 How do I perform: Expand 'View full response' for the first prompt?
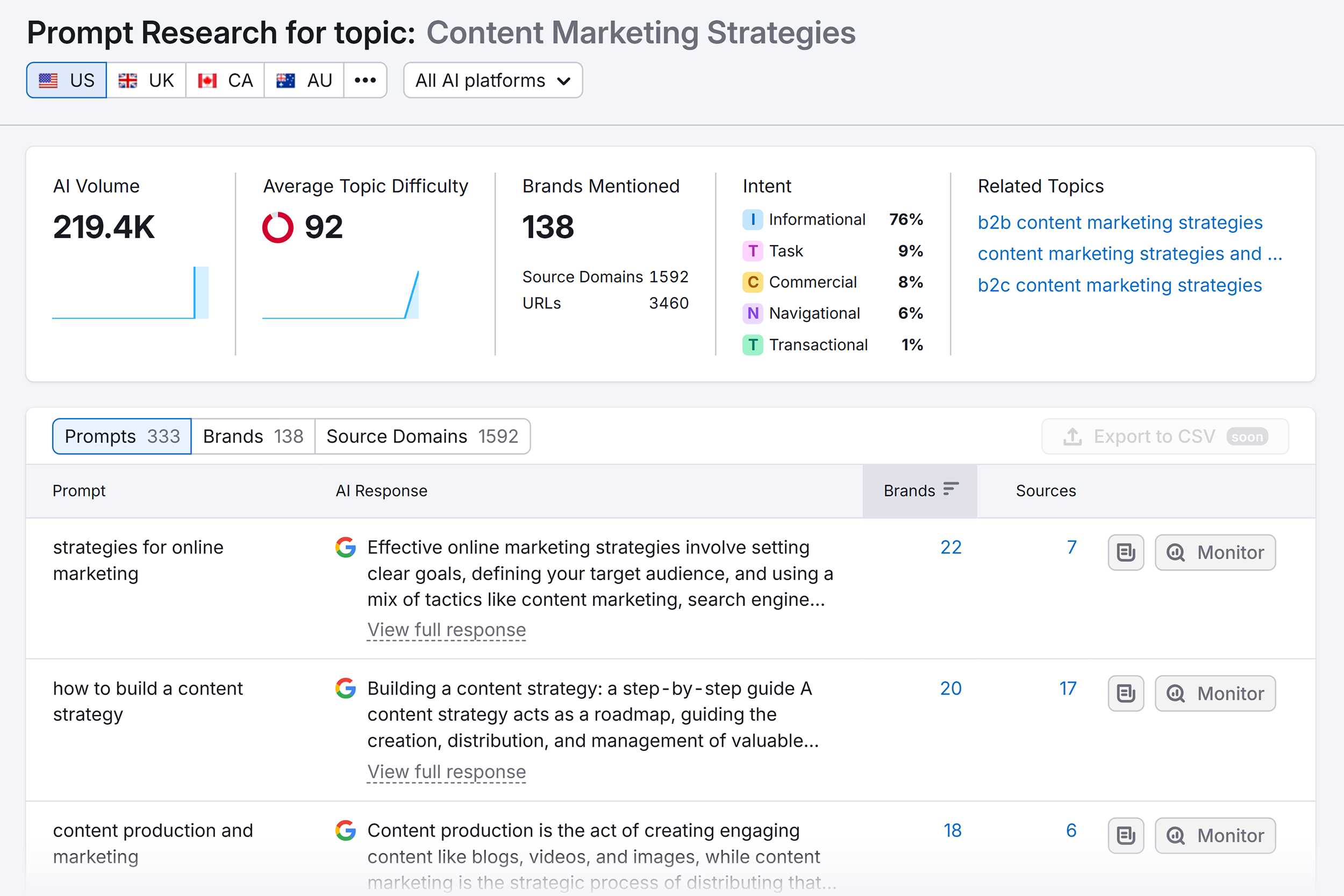coord(446,629)
